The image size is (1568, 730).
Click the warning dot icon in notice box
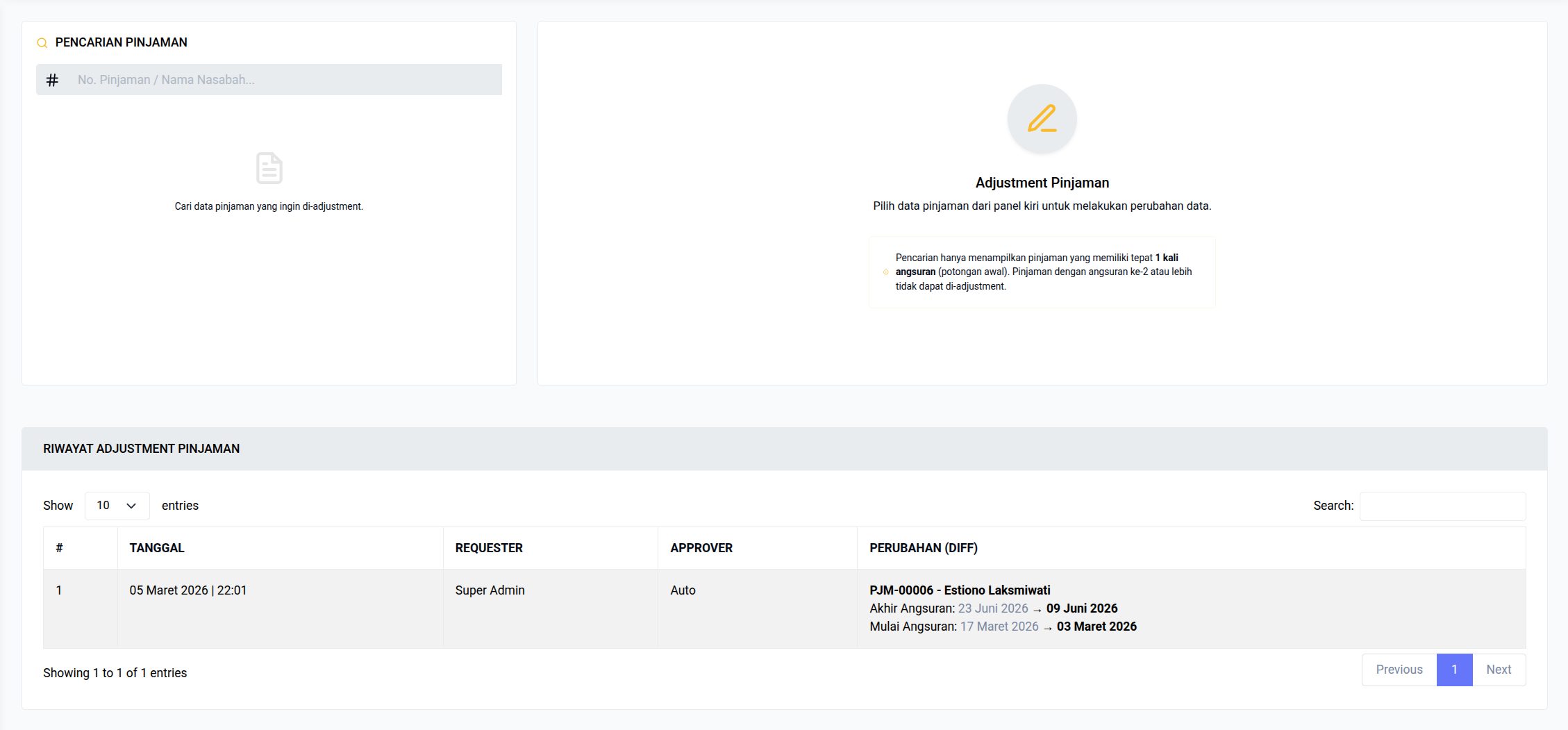coord(885,272)
